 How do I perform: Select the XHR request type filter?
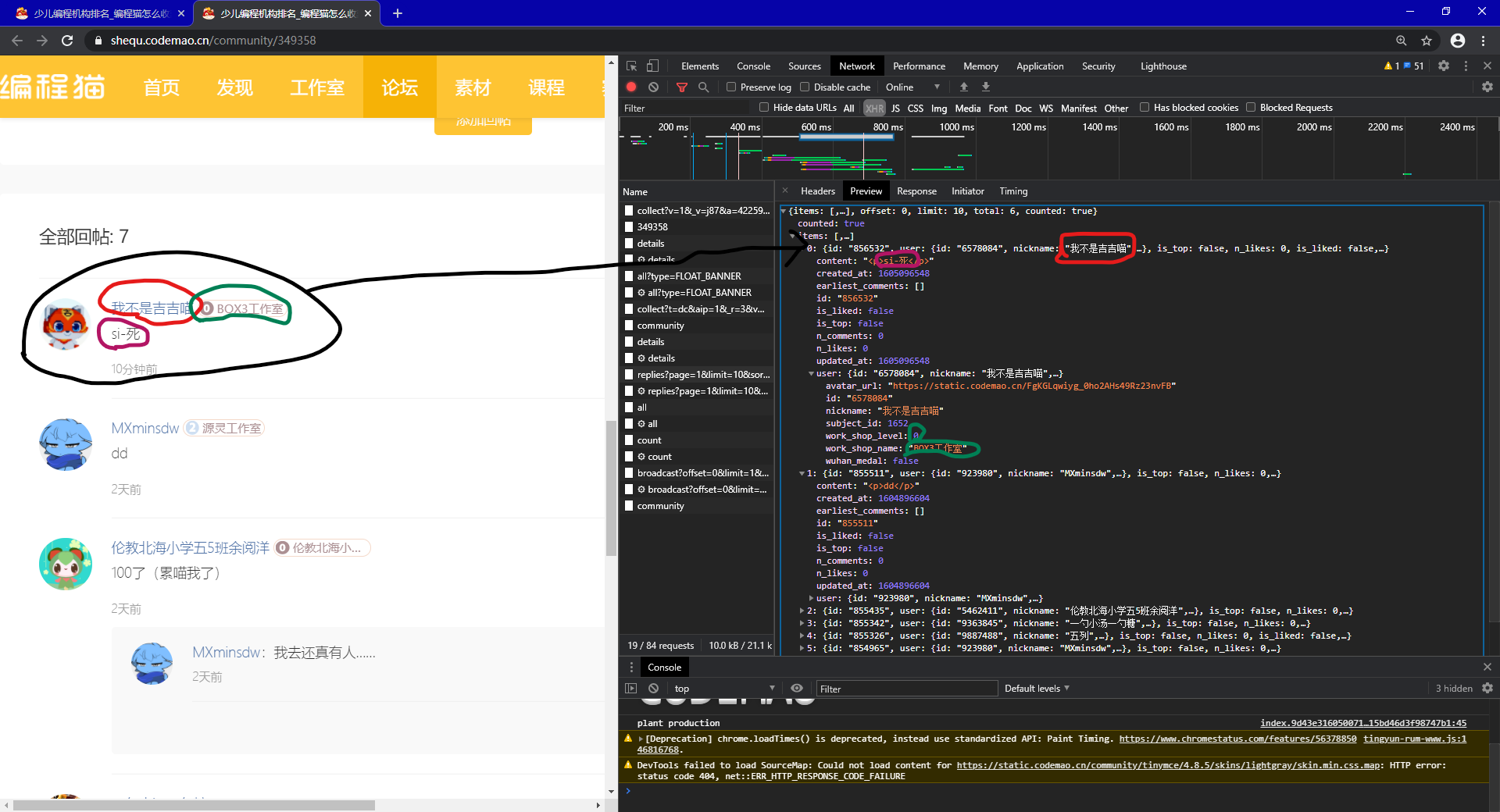tap(874, 109)
